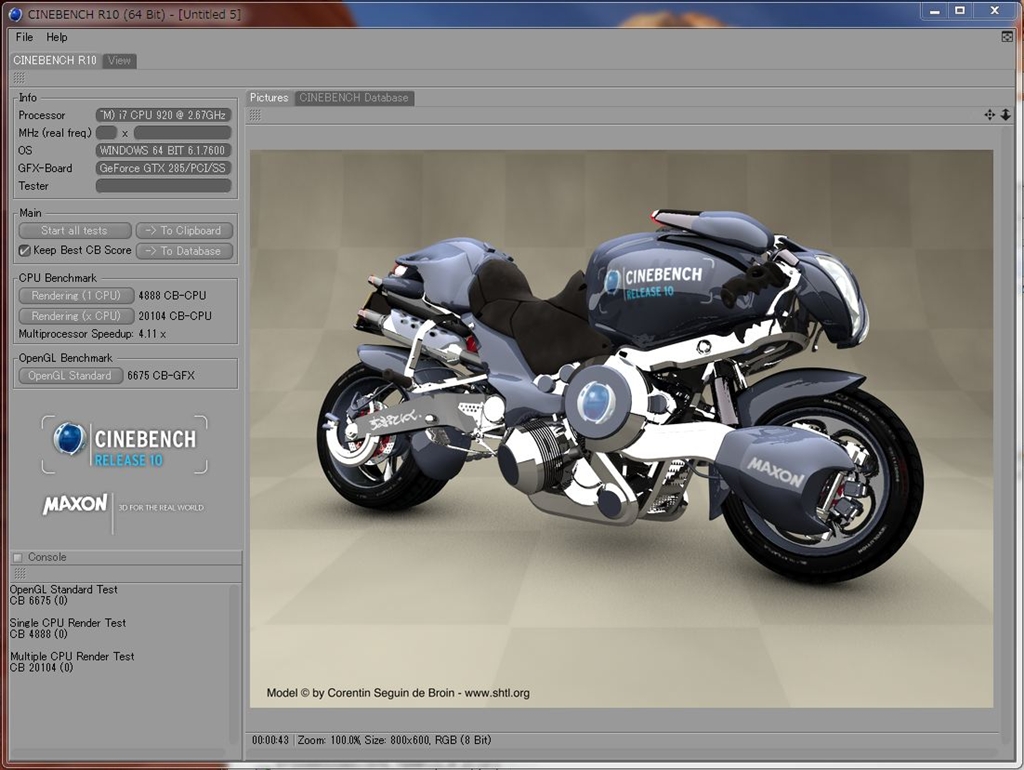Open the Help menu

click(57, 37)
